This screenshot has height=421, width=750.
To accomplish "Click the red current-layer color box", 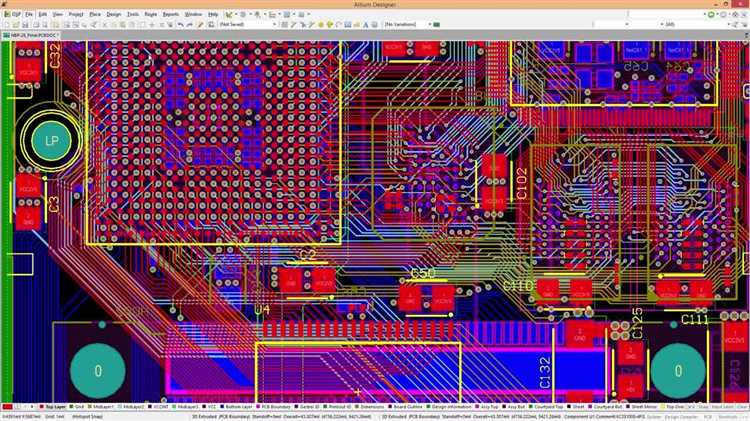I will [7, 407].
